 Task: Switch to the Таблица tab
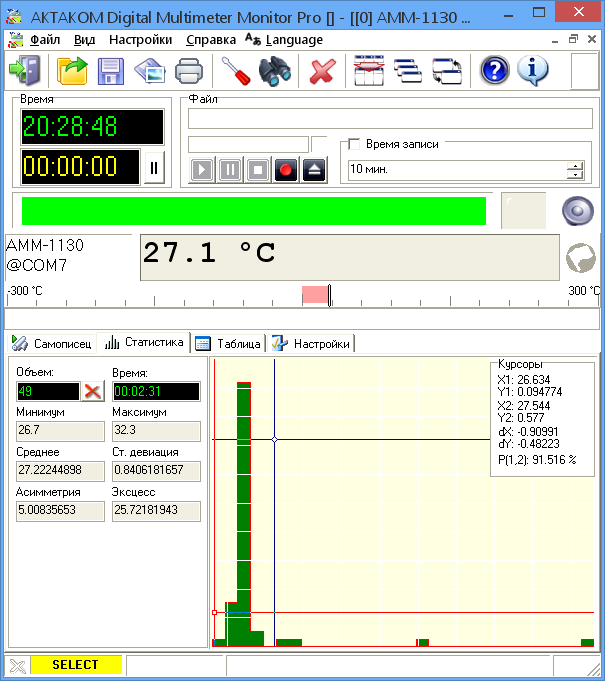pyautogui.click(x=228, y=344)
